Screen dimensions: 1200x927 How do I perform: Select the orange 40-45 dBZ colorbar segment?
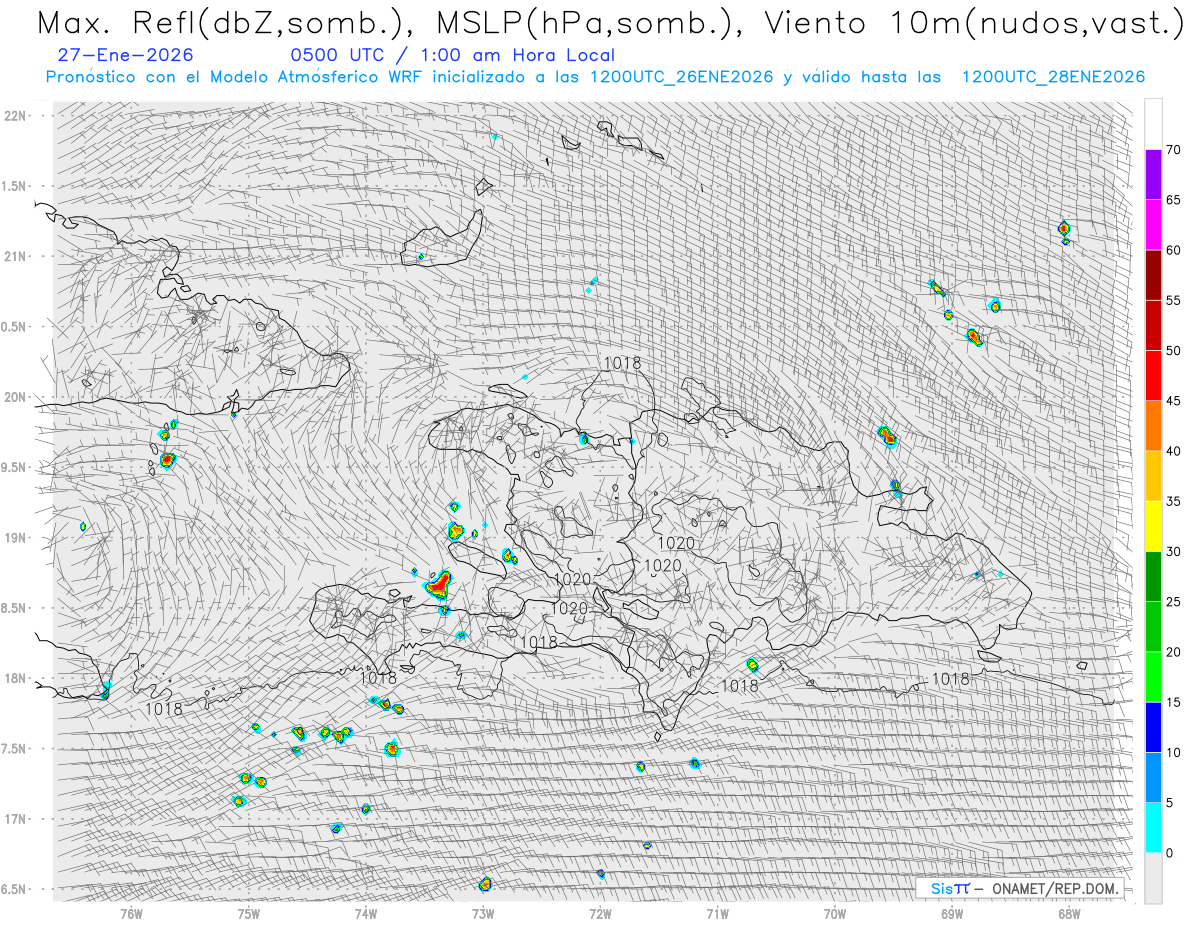(x=1153, y=426)
